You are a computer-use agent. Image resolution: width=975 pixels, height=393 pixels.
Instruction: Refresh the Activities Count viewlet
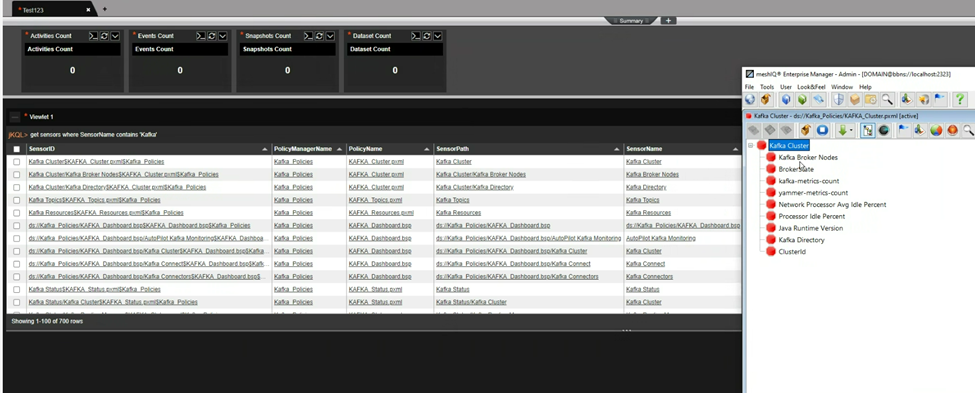pyautogui.click(x=104, y=36)
